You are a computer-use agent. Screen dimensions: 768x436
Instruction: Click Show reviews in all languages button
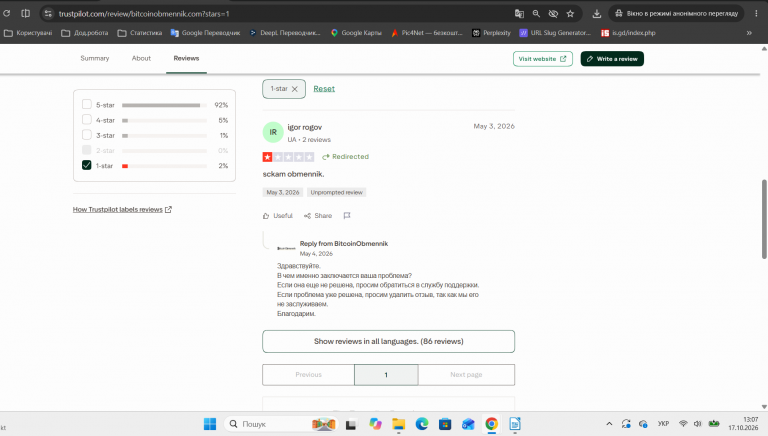pos(388,341)
